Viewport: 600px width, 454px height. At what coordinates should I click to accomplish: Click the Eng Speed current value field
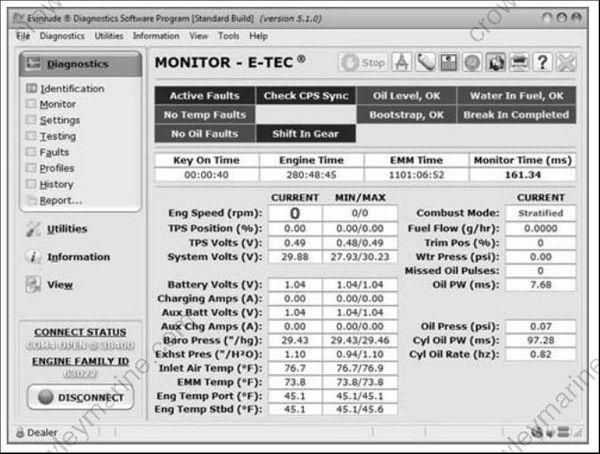point(295,213)
